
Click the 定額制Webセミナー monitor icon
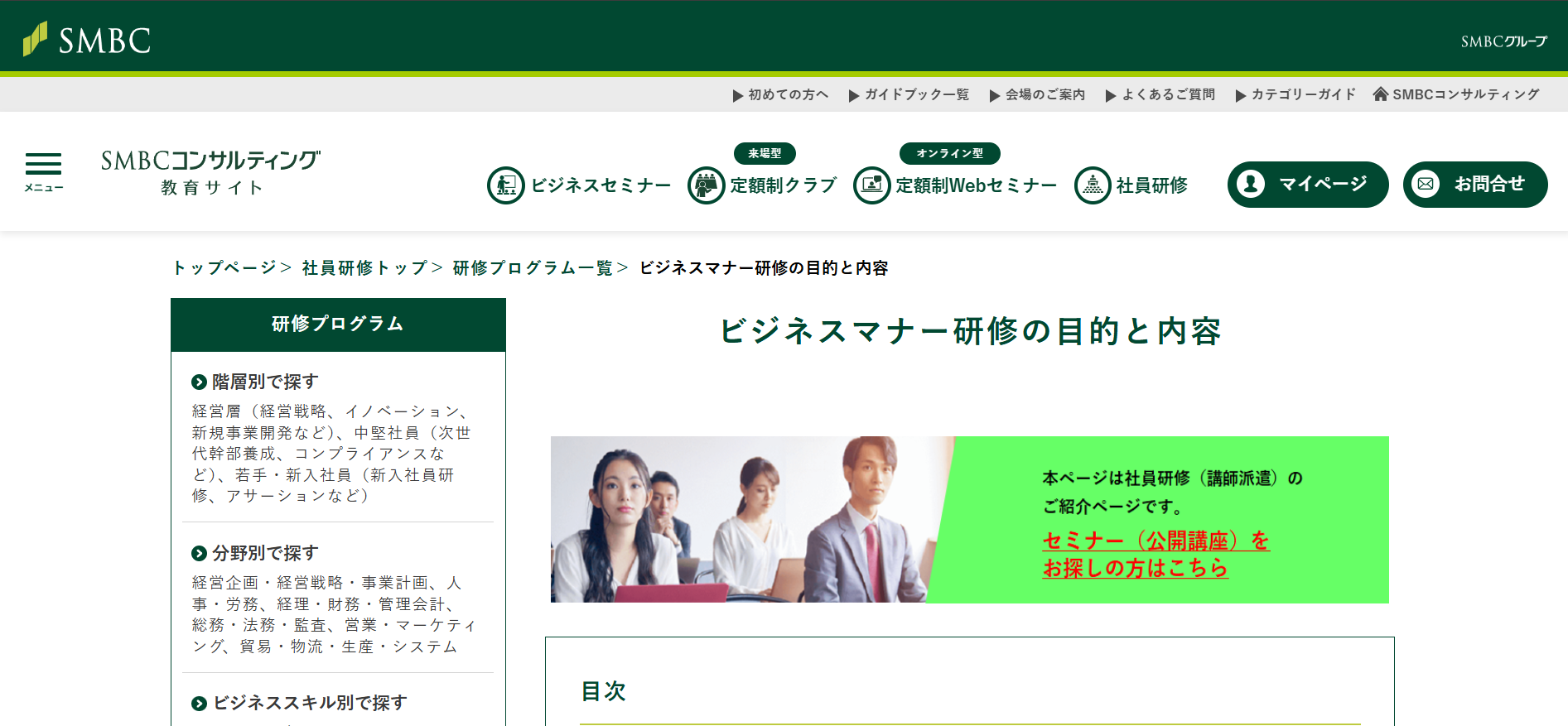[x=871, y=185]
